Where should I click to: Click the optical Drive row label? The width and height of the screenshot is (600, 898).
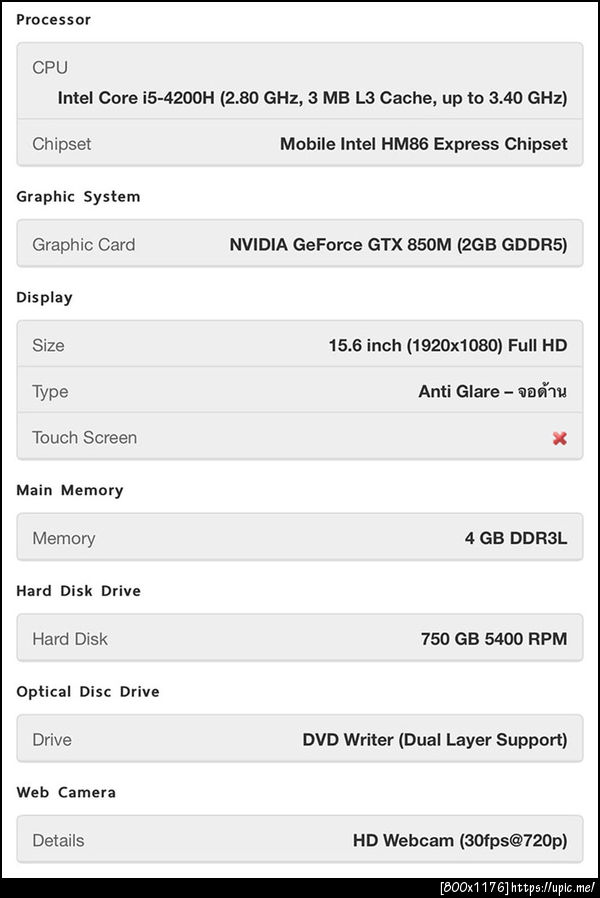52,740
